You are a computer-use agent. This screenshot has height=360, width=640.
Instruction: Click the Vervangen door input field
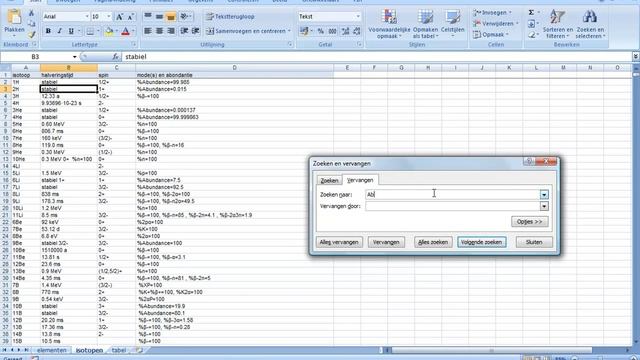453,206
